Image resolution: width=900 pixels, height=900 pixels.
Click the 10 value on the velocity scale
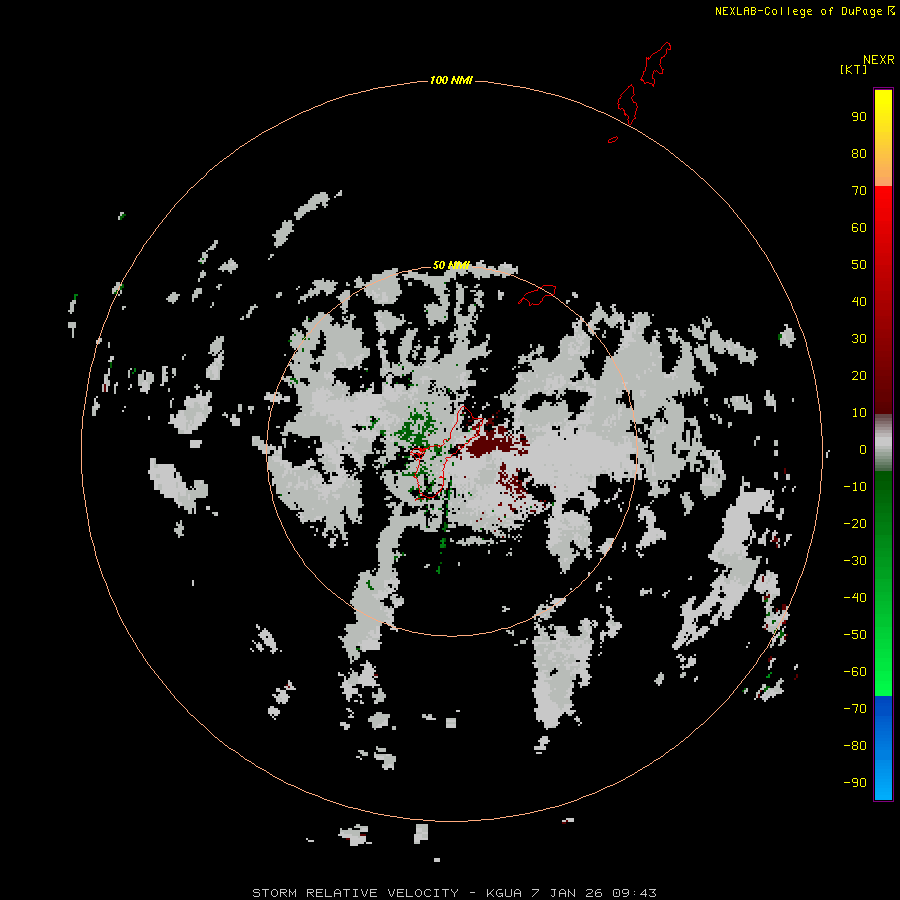click(x=859, y=413)
